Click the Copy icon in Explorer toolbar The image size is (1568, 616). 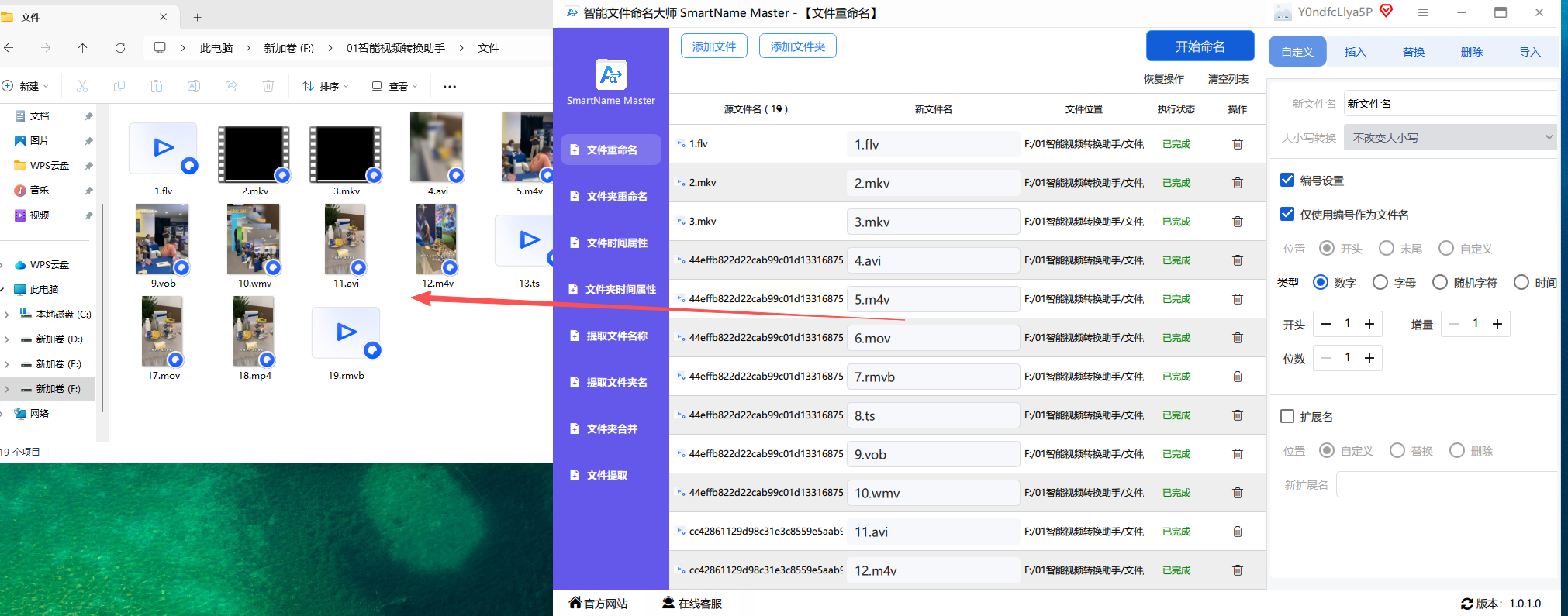119,86
